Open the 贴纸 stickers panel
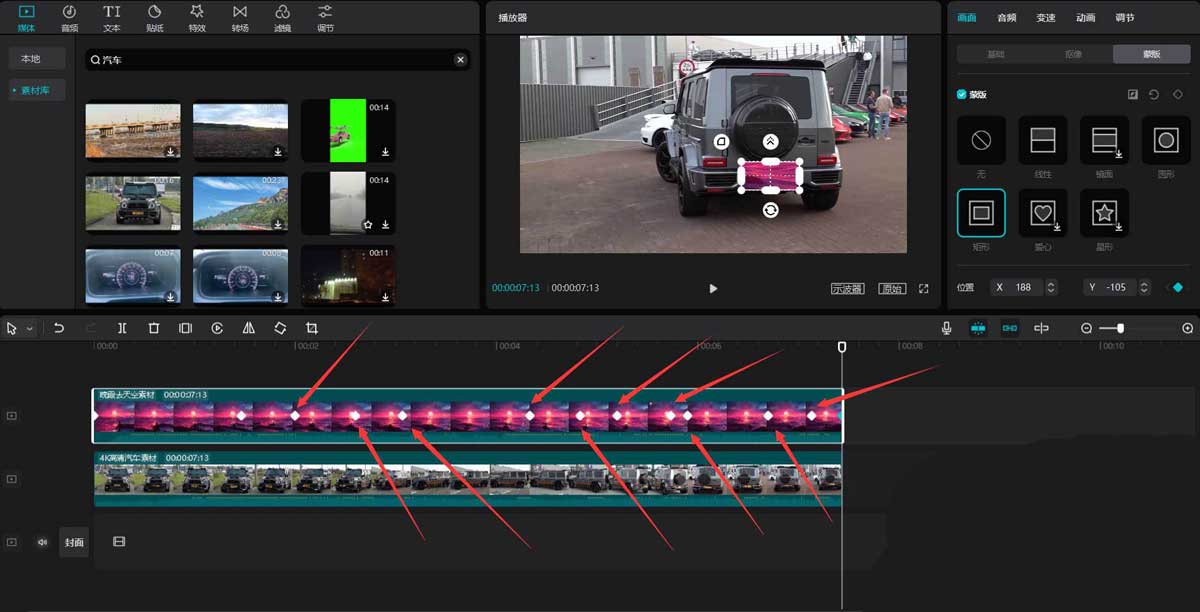 (155, 17)
